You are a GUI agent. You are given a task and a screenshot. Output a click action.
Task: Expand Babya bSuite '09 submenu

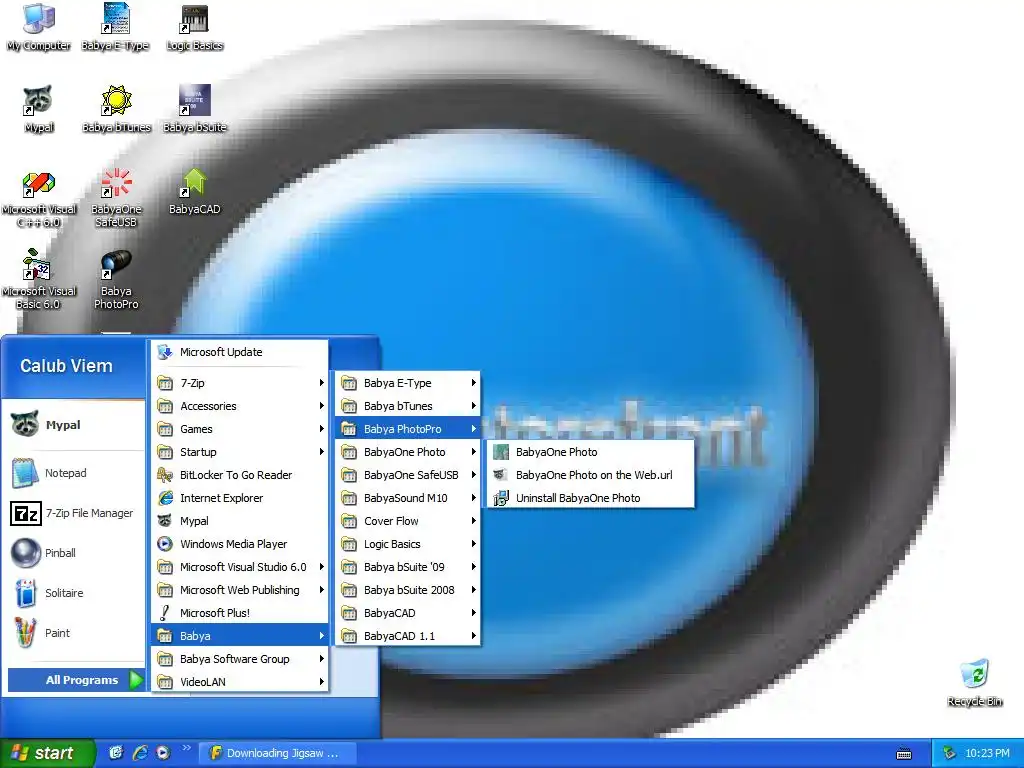[408, 567]
